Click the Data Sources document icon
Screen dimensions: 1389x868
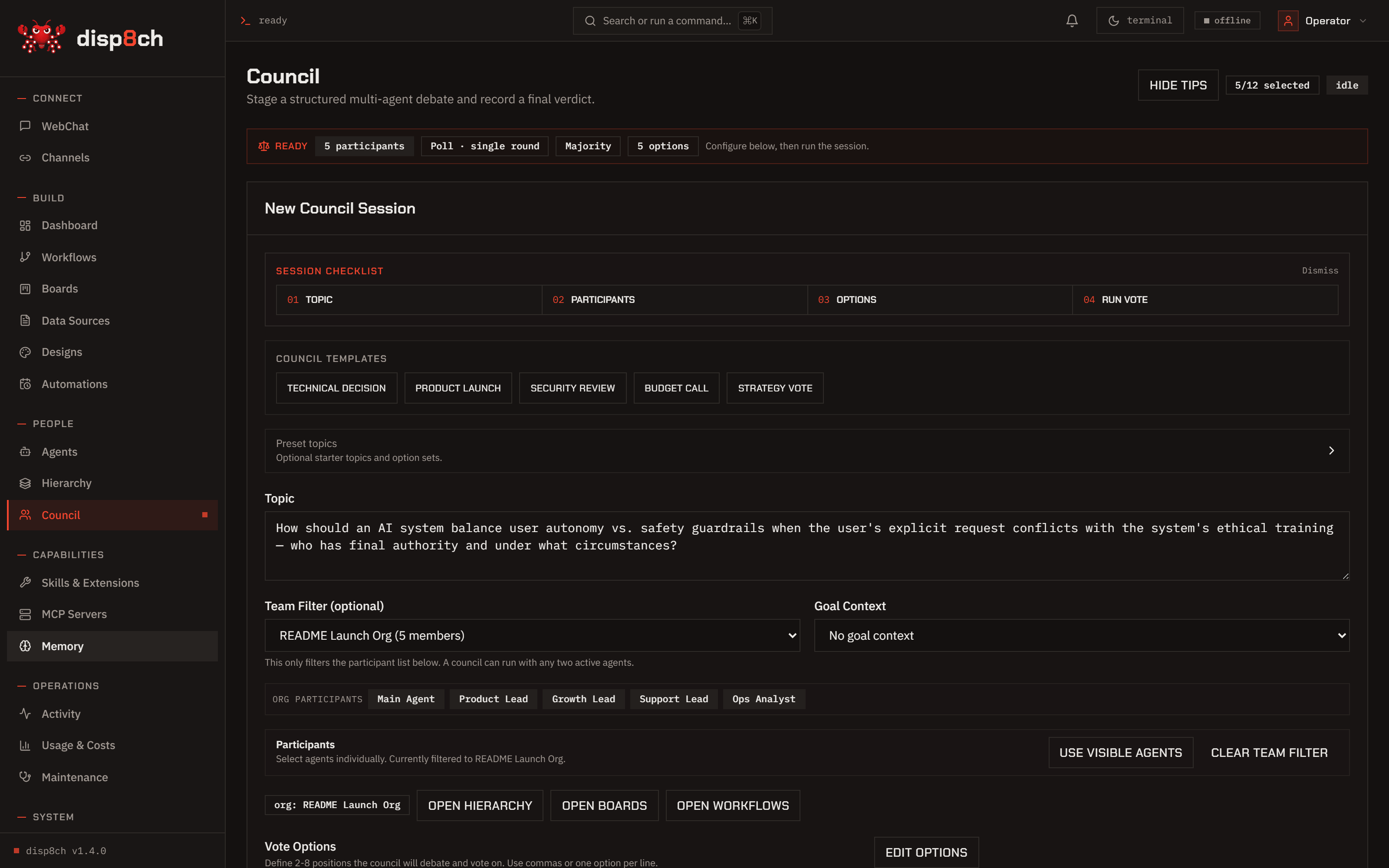(25, 320)
